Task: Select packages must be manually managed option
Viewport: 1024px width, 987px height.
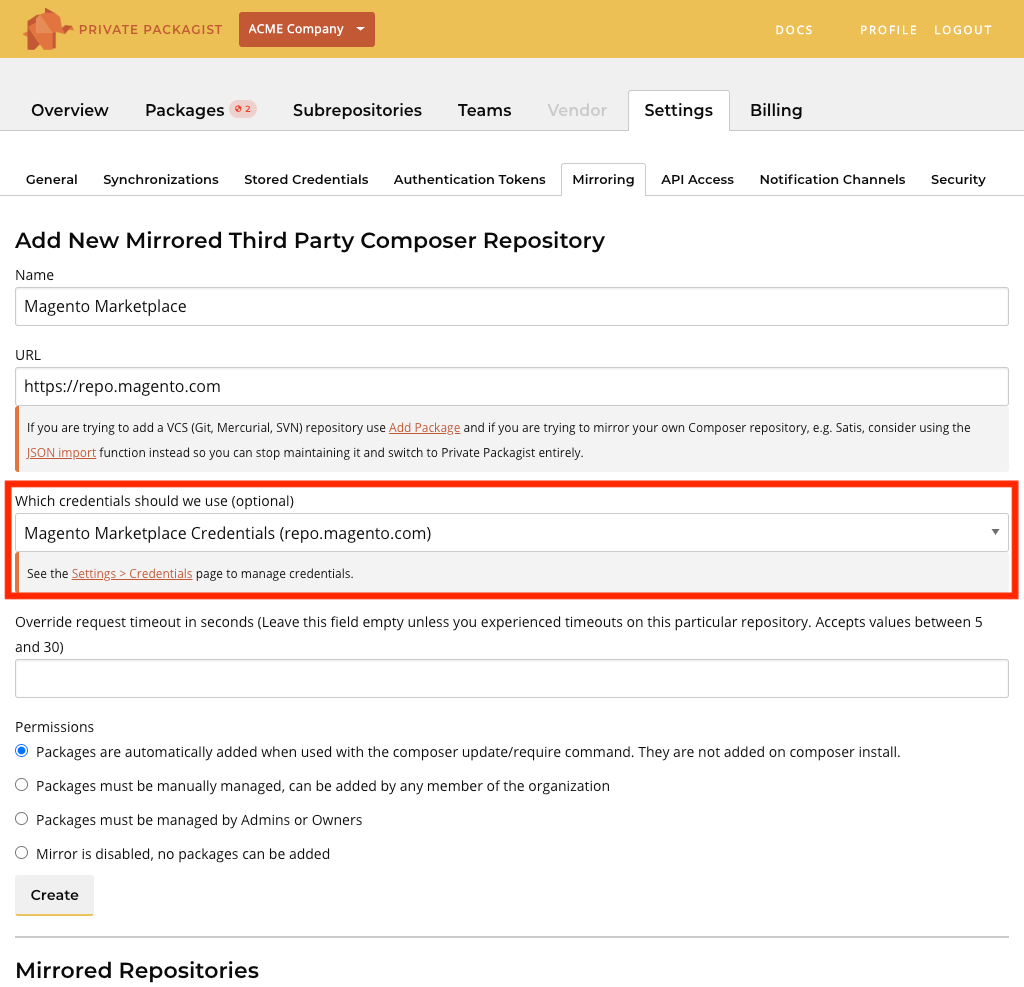Action: 22,786
